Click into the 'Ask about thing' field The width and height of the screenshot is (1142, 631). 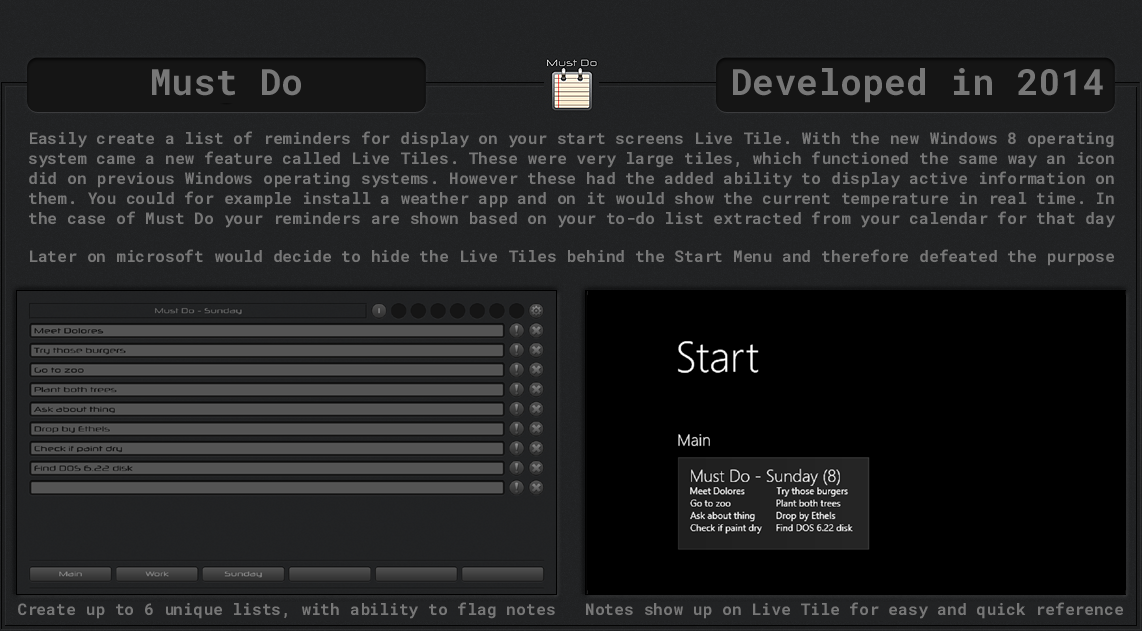[267, 409]
